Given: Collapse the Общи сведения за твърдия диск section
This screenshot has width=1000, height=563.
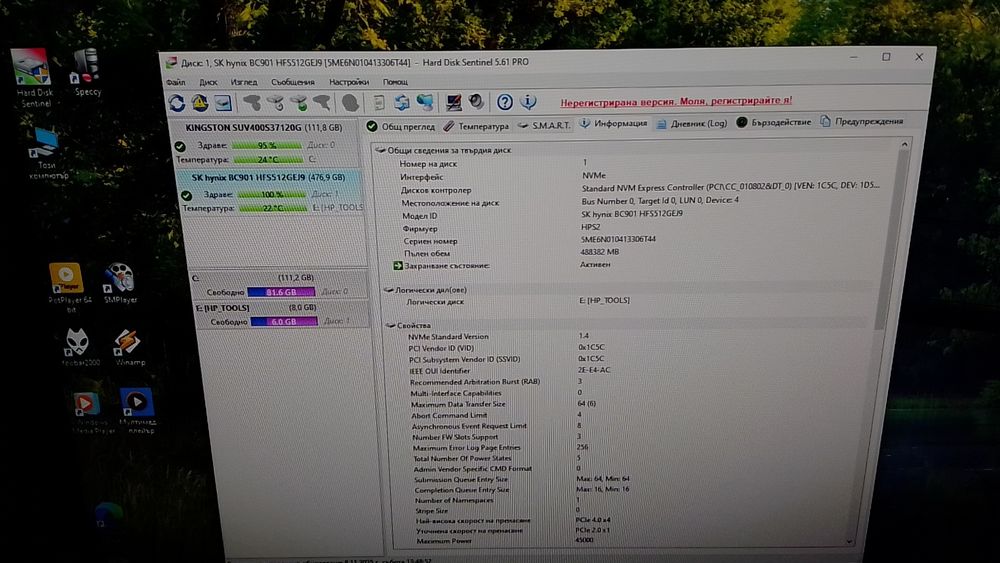Looking at the screenshot, I should 380,150.
